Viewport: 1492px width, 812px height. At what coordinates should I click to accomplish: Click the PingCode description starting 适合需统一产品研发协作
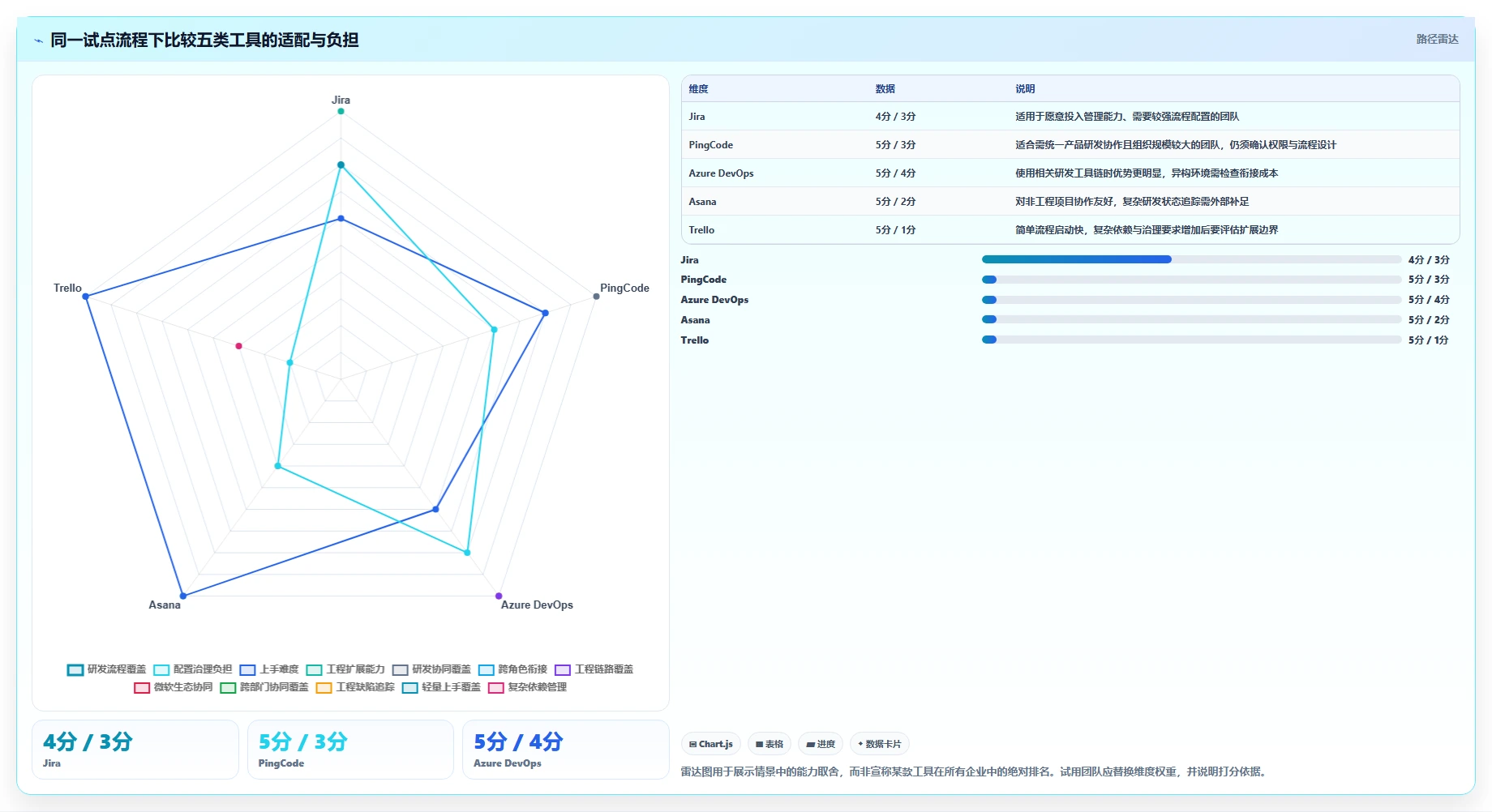[x=1176, y=145]
